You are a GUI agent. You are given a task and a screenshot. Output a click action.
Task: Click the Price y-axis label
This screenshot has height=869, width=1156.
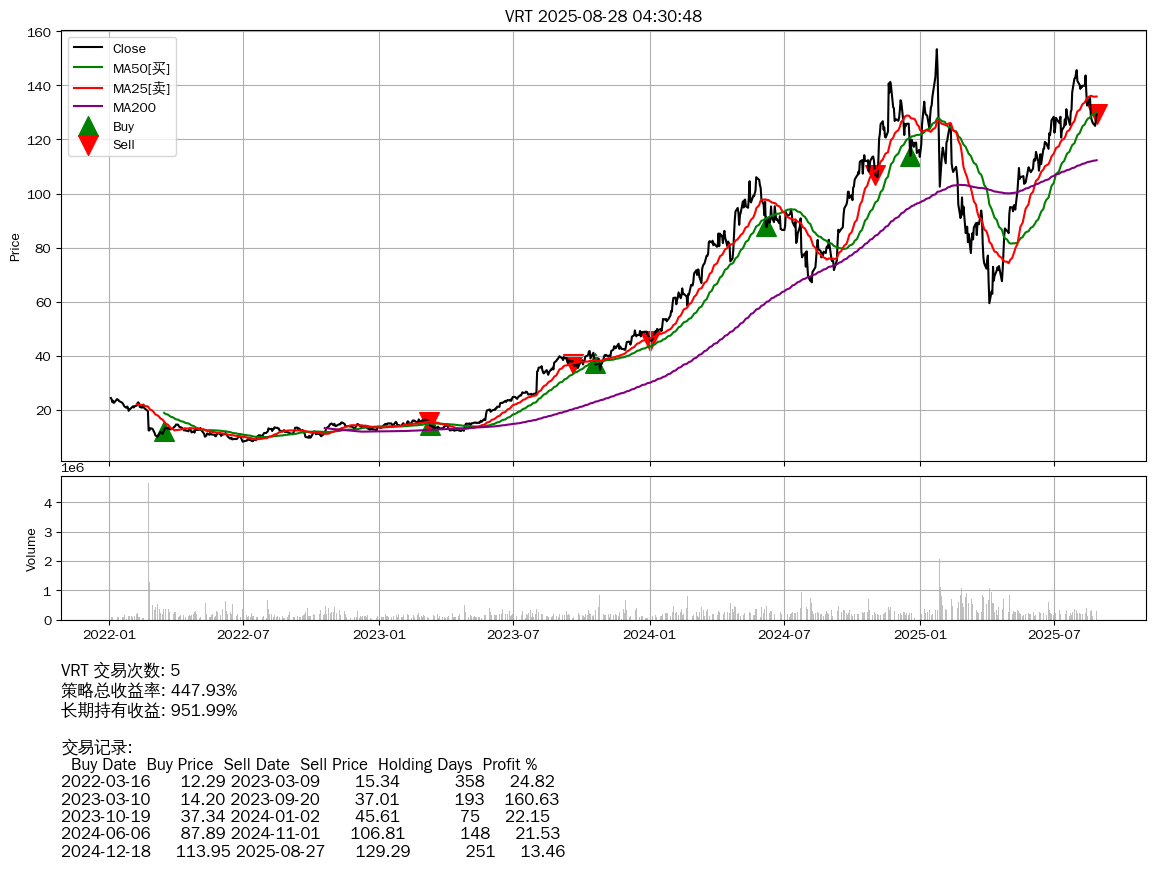pyautogui.click(x=15, y=247)
